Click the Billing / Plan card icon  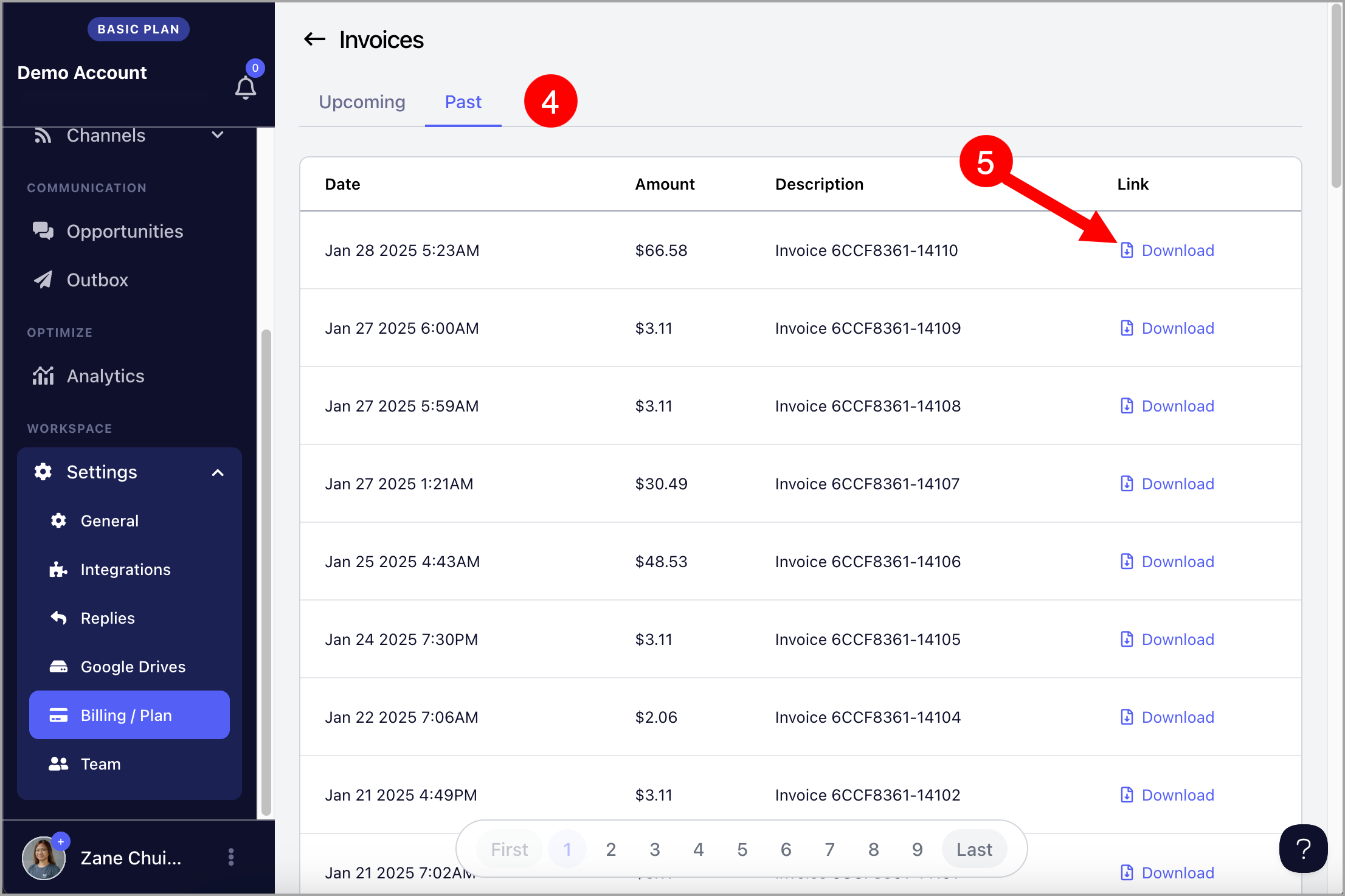click(x=58, y=715)
